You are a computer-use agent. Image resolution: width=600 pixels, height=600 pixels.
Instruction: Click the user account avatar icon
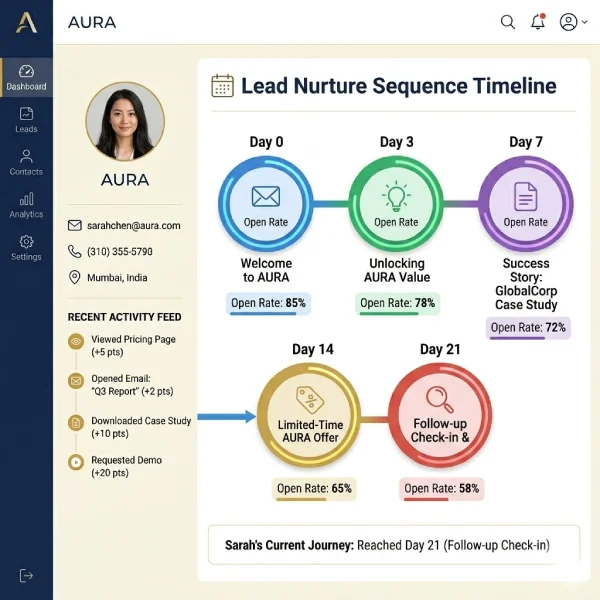point(569,22)
